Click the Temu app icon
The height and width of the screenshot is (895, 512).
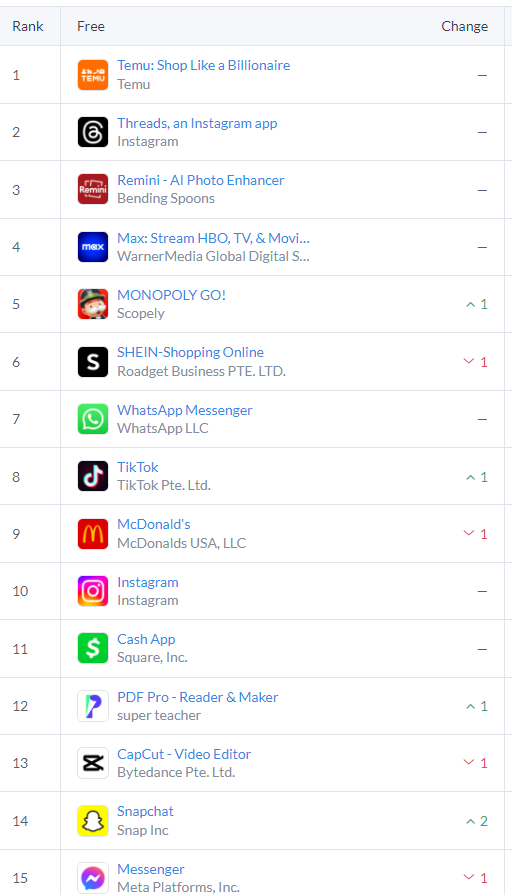pyautogui.click(x=93, y=75)
